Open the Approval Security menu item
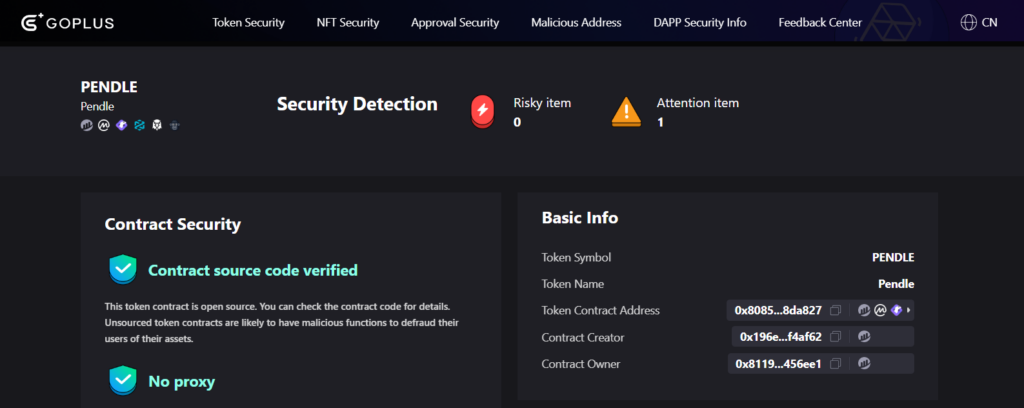Image resolution: width=1024 pixels, height=408 pixels. click(x=455, y=23)
